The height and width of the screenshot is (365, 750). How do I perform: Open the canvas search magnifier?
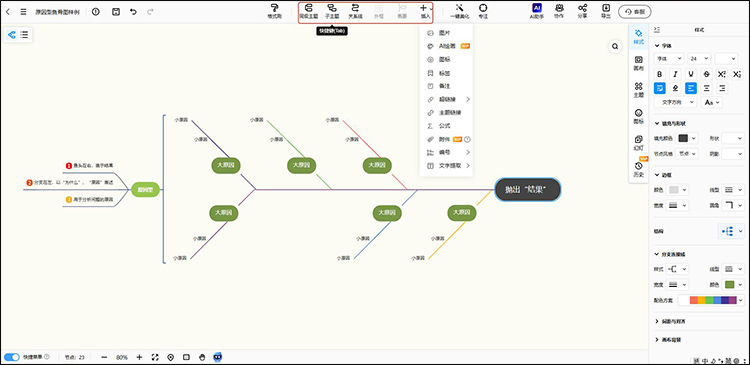(615, 46)
